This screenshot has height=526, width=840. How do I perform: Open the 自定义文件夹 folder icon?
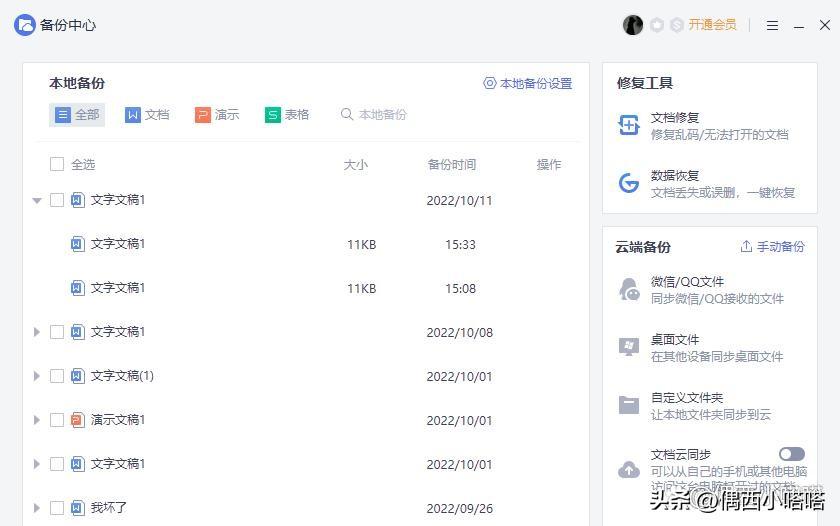629,405
